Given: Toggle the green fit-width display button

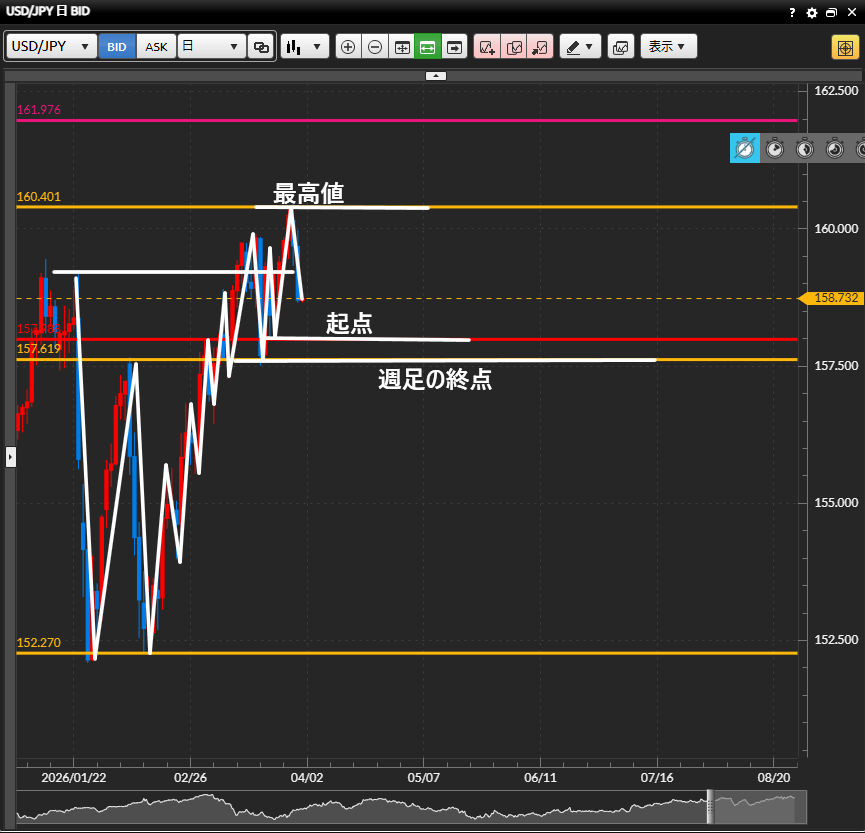Looking at the screenshot, I should pos(428,47).
